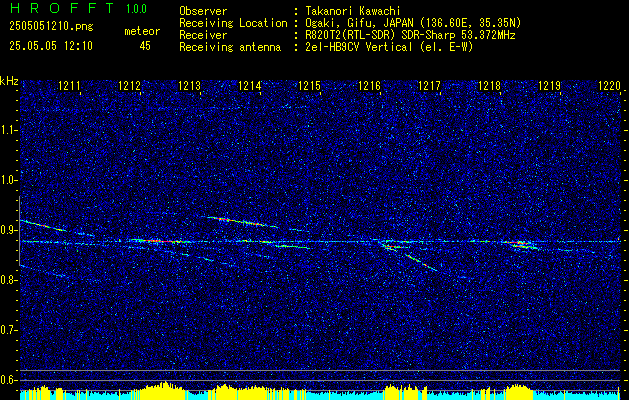The image size is (629, 400).
Task: Click the 0.7 frequency axis label
Action: (7, 330)
